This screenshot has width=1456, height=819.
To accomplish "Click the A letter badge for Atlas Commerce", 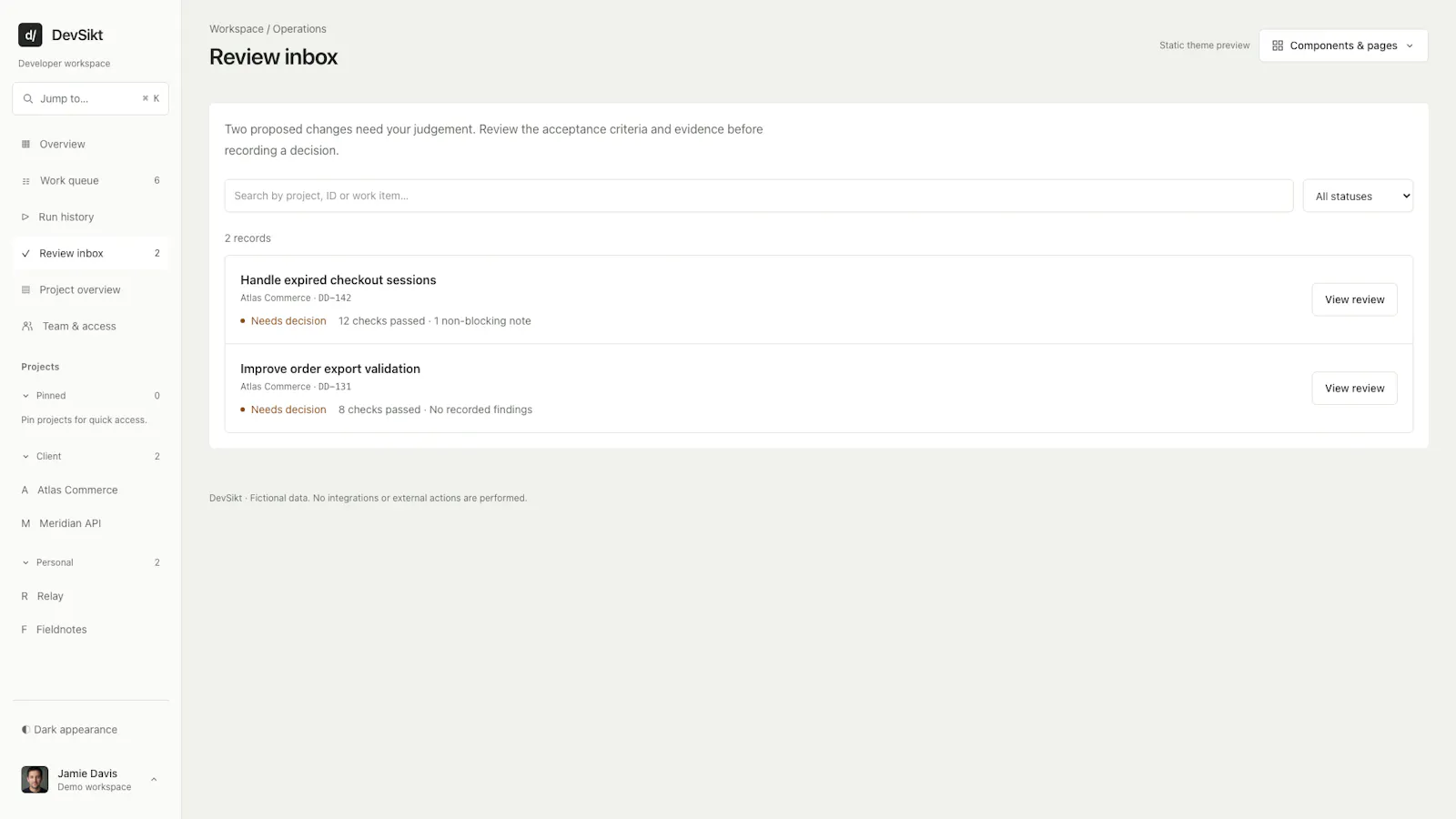I will (x=25, y=490).
